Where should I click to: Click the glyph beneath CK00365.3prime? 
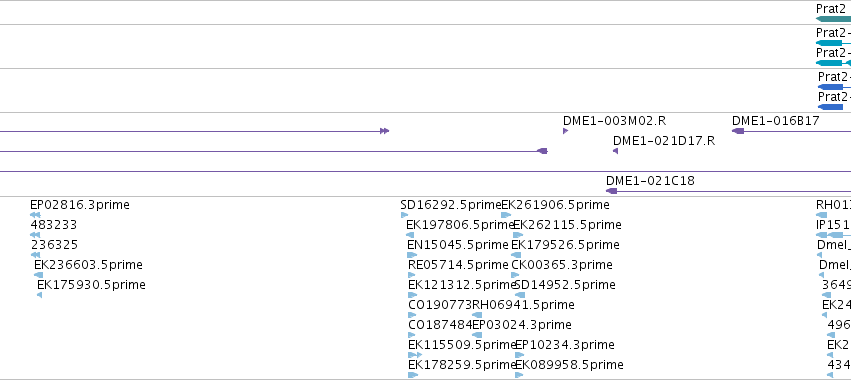coord(515,275)
